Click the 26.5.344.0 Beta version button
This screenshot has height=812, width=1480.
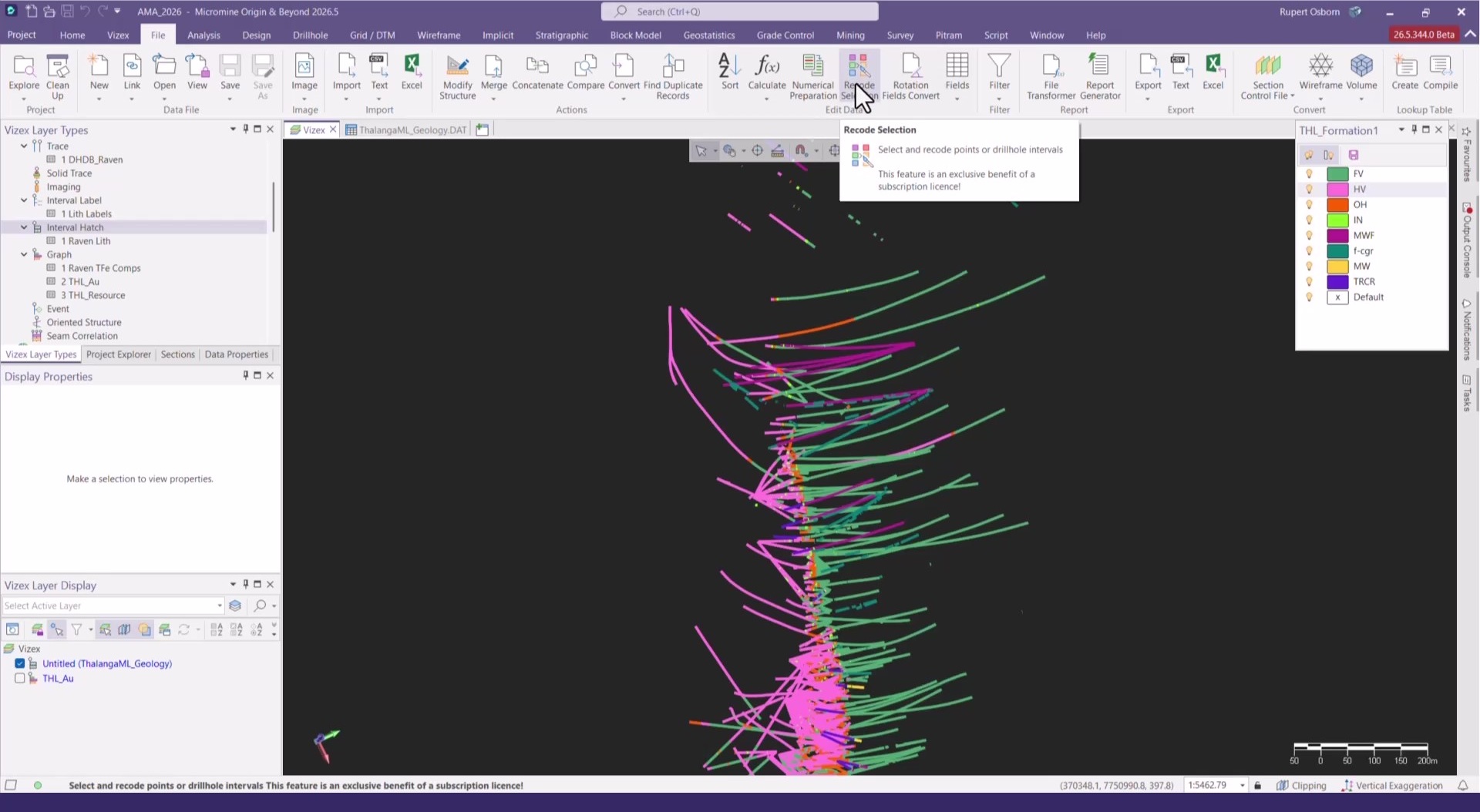pos(1424,35)
